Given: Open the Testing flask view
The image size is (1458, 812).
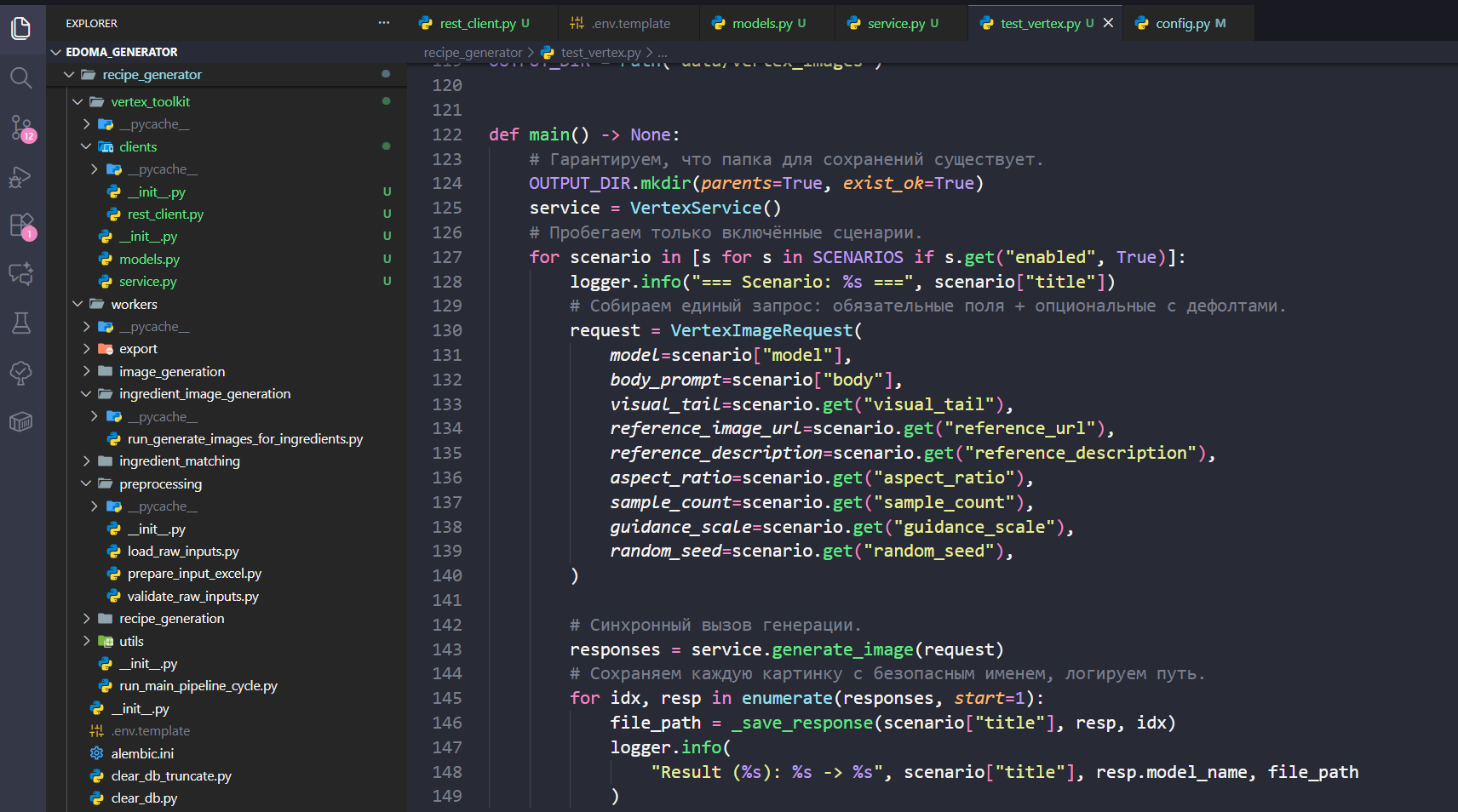Looking at the screenshot, I should pyautogui.click(x=21, y=323).
